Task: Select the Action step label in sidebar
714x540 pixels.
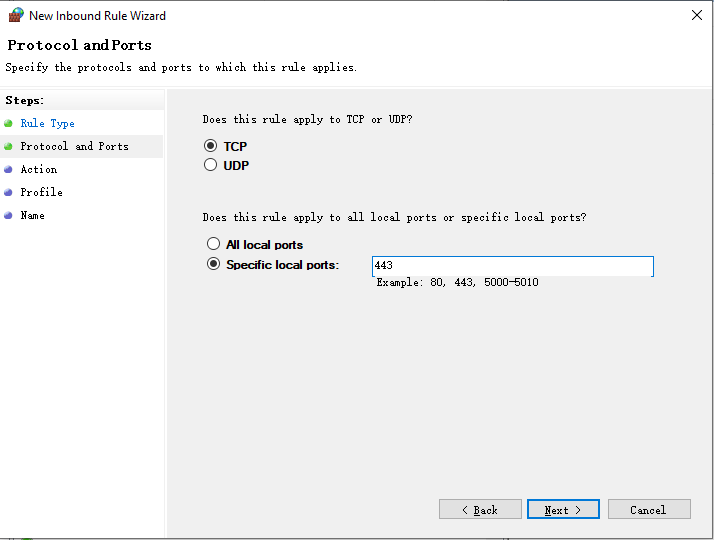Action: (39, 169)
